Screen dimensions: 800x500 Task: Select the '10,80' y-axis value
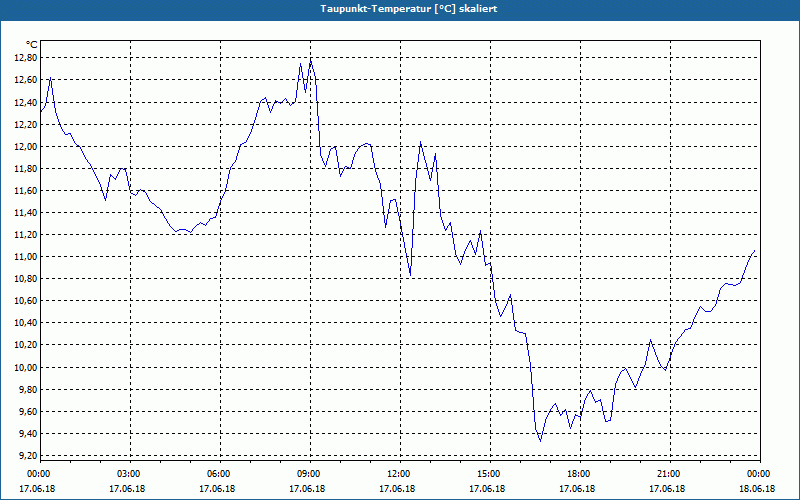tap(27, 279)
